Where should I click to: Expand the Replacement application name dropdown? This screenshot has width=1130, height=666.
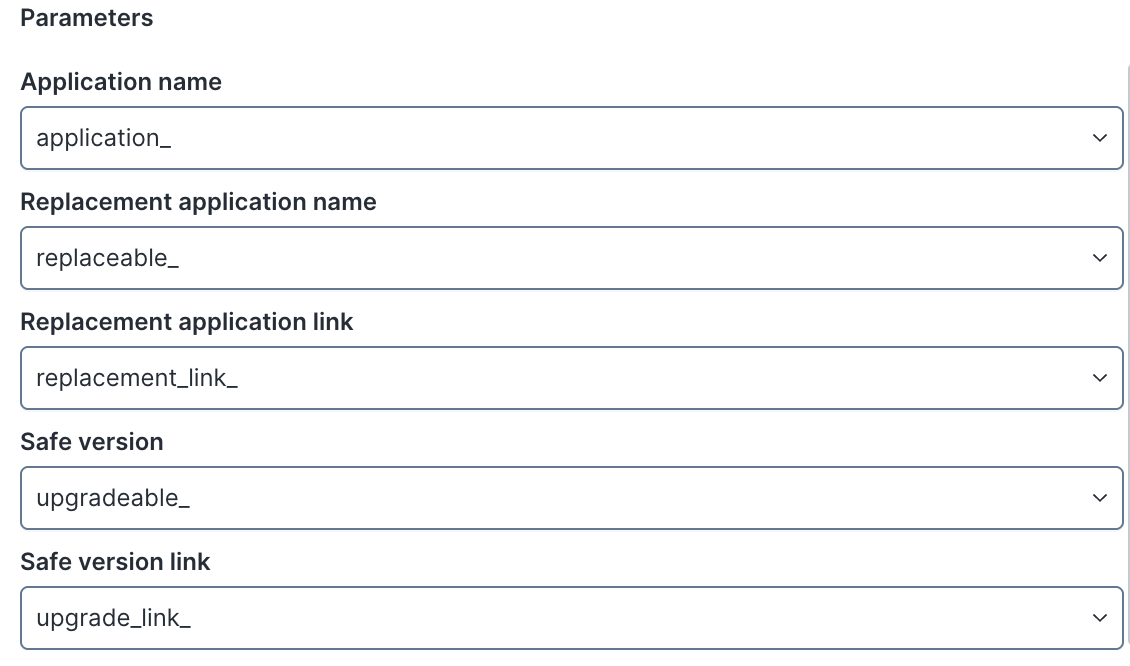click(x=570, y=258)
